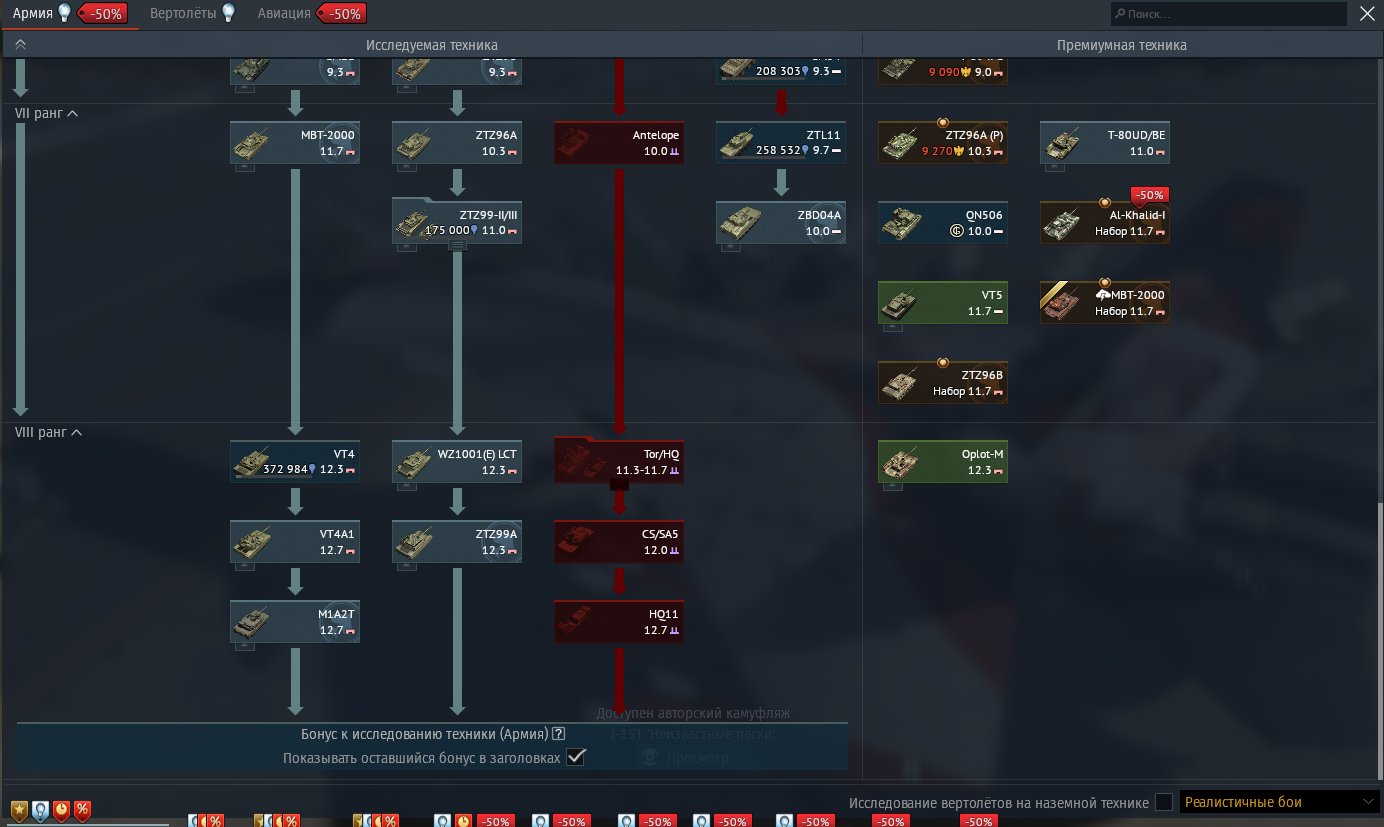Click the gold star badge icon, bottom-left corner
This screenshot has height=827, width=1384.
19,810
